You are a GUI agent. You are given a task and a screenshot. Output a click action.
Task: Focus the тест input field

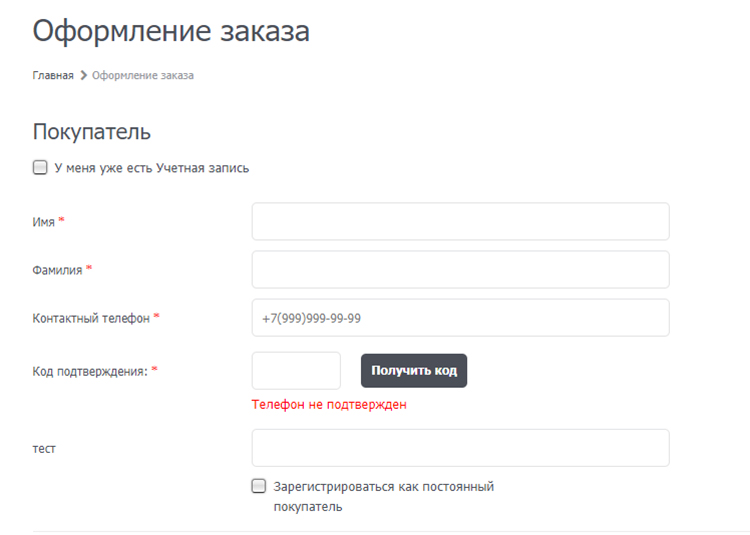460,448
